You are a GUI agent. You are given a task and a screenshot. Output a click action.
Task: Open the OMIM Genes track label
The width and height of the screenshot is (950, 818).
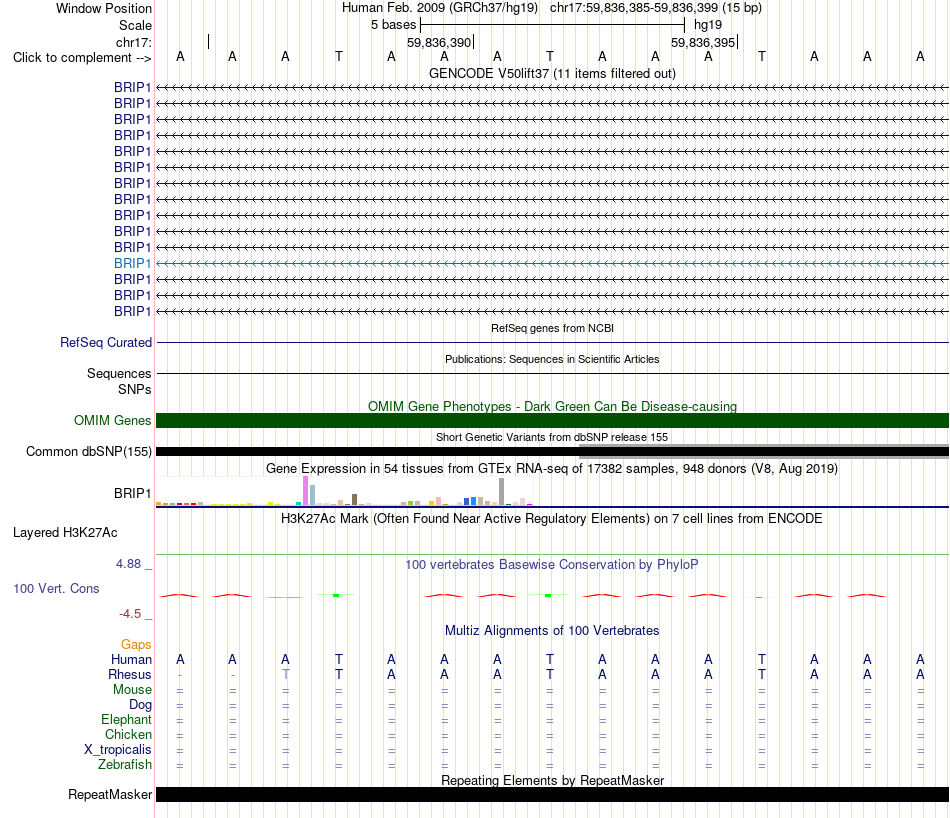coord(112,421)
